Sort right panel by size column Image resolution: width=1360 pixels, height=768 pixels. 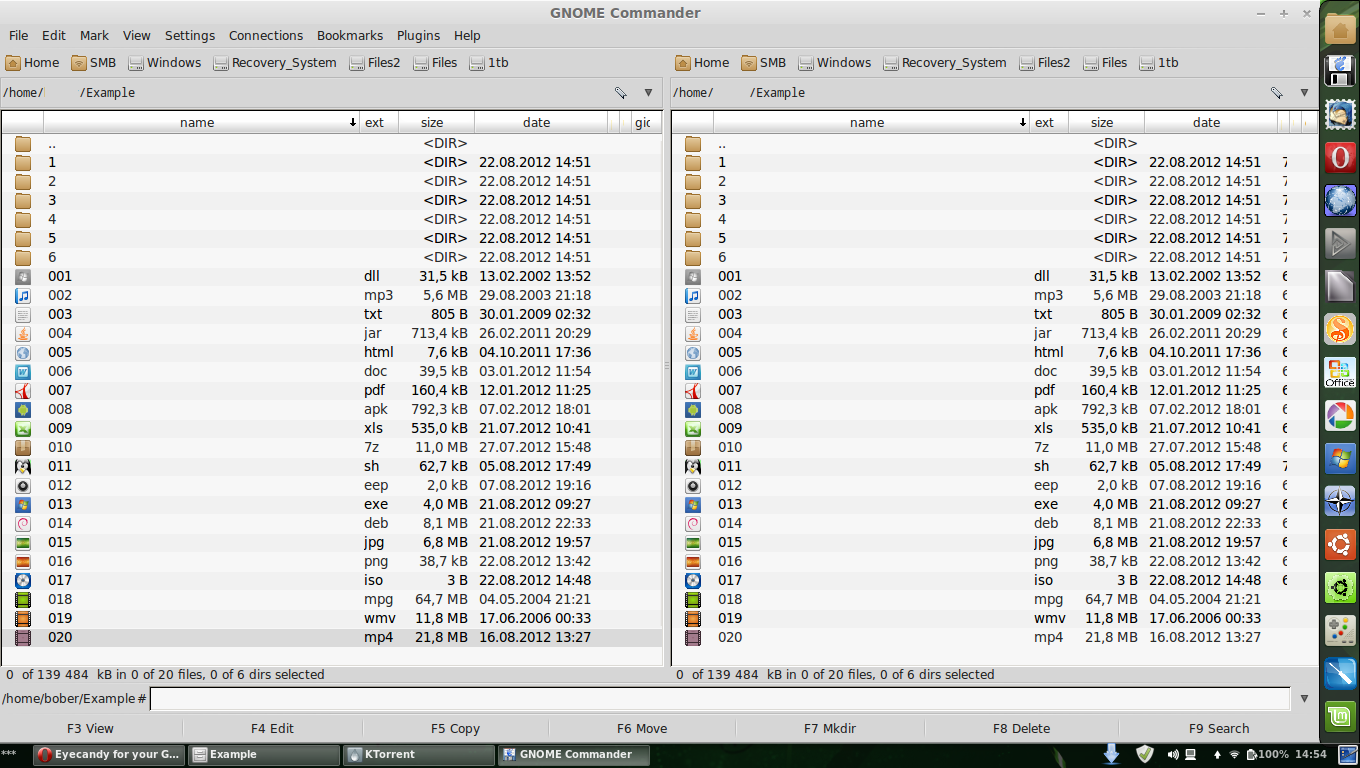1106,122
